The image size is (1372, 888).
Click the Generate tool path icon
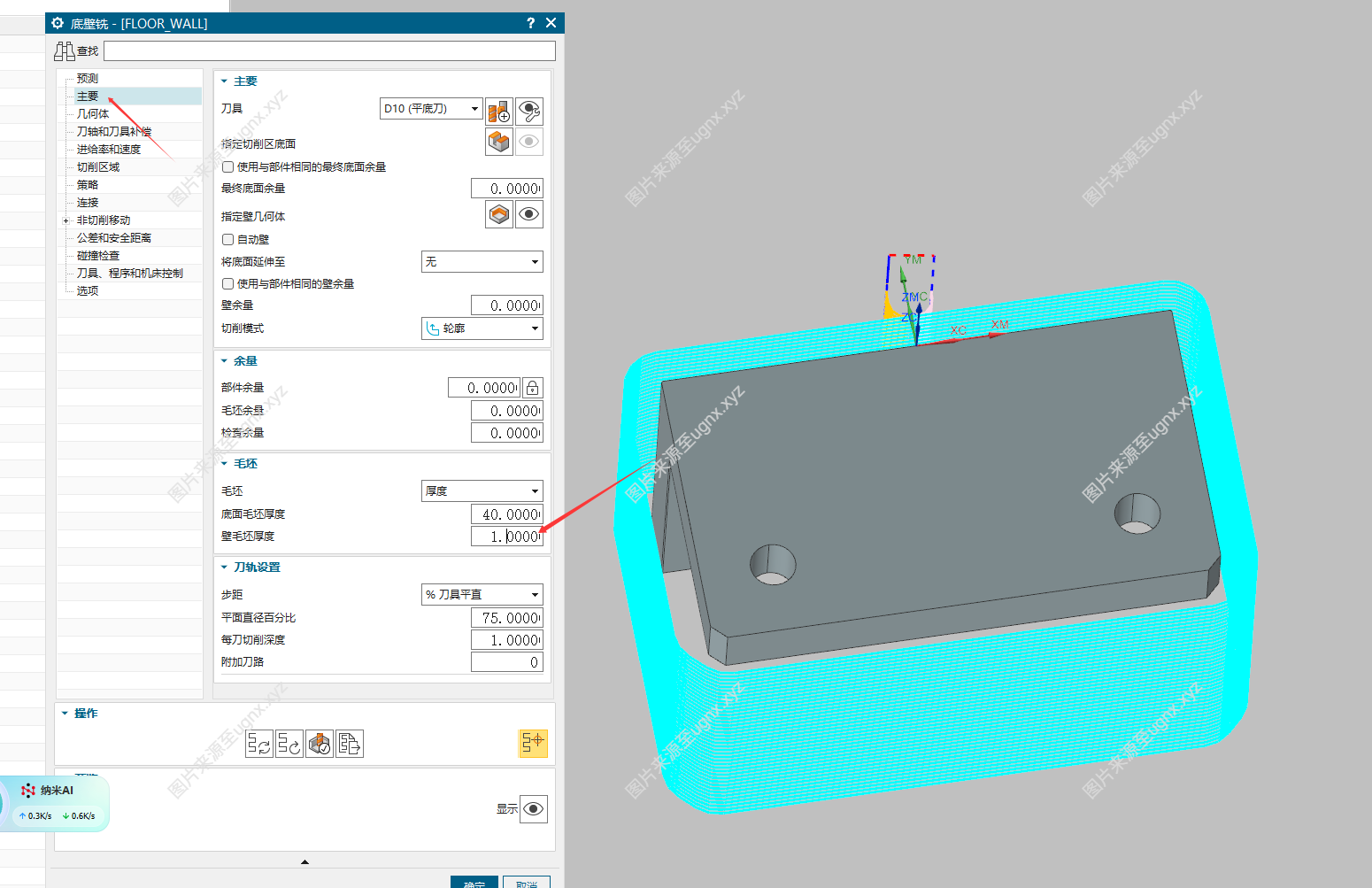(x=259, y=744)
